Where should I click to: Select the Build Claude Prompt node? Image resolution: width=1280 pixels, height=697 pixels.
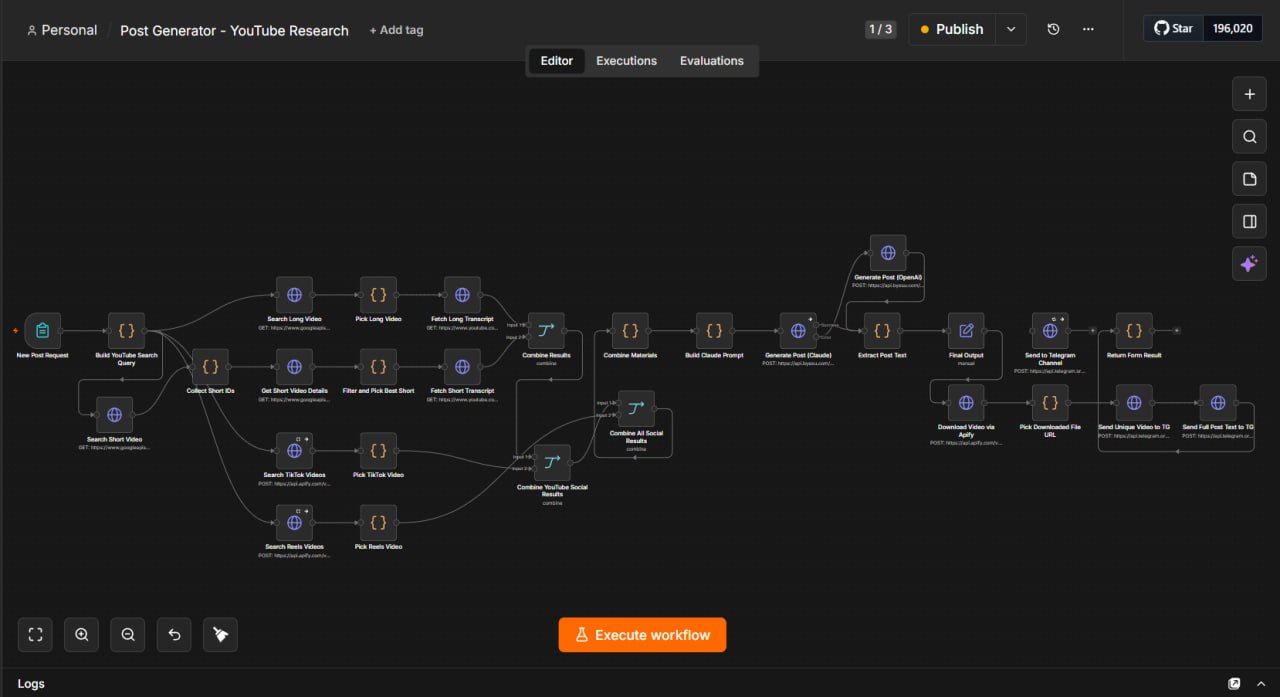click(x=714, y=331)
